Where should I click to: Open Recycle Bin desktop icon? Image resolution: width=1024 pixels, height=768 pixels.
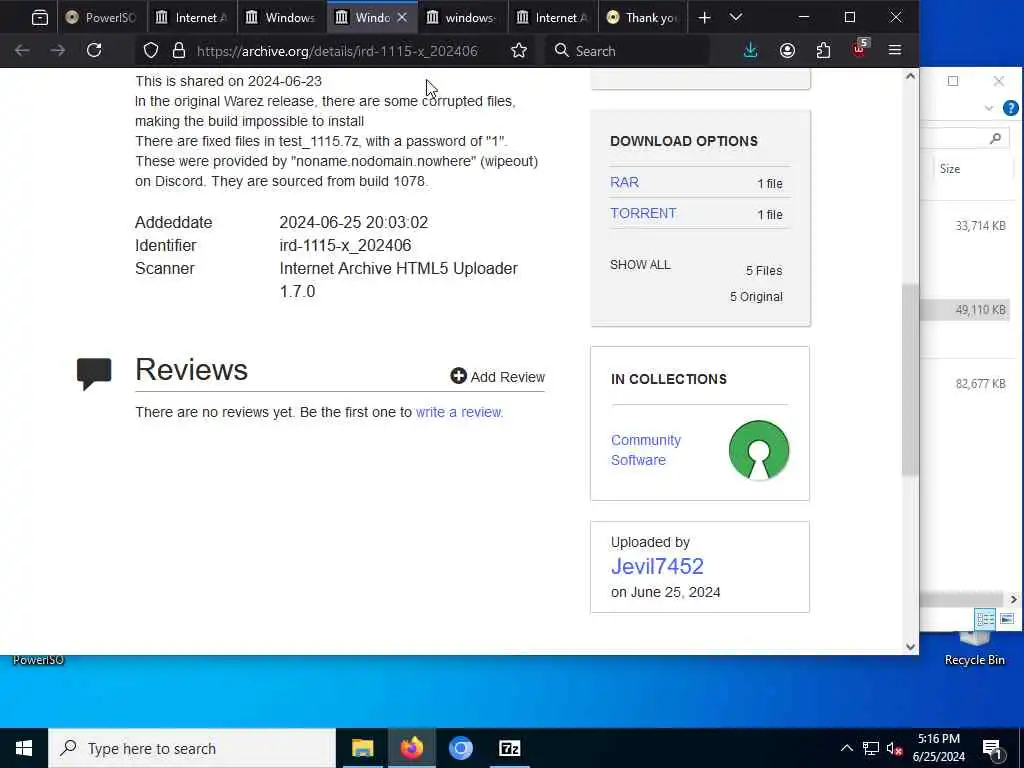click(x=974, y=650)
